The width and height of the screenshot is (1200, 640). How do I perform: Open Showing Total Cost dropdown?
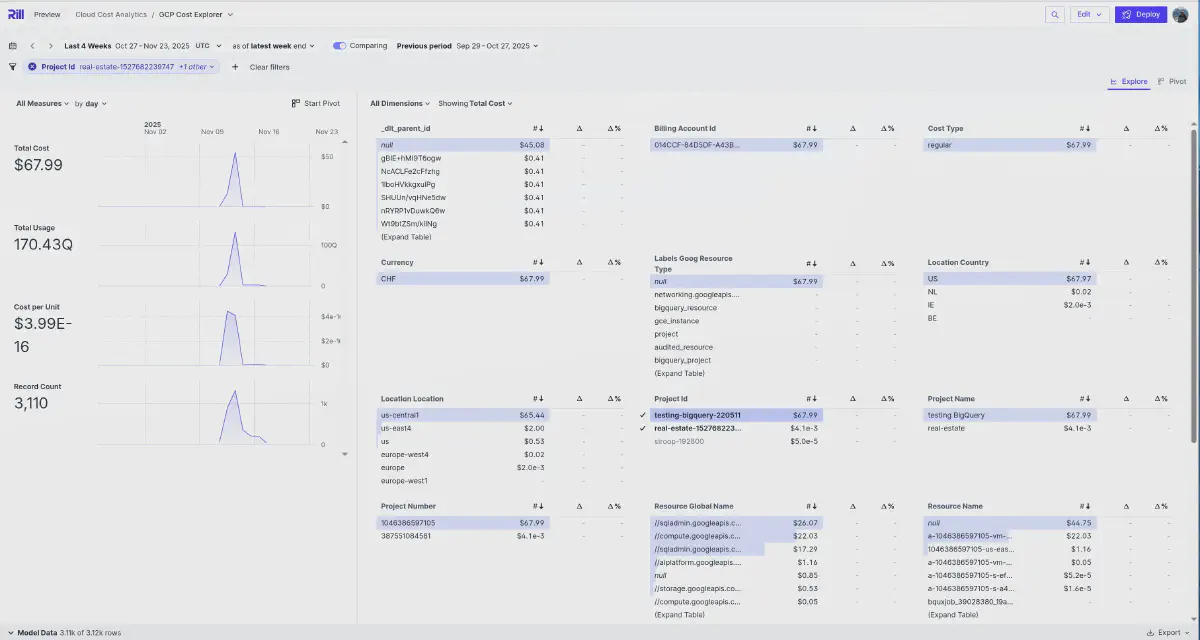click(476, 104)
